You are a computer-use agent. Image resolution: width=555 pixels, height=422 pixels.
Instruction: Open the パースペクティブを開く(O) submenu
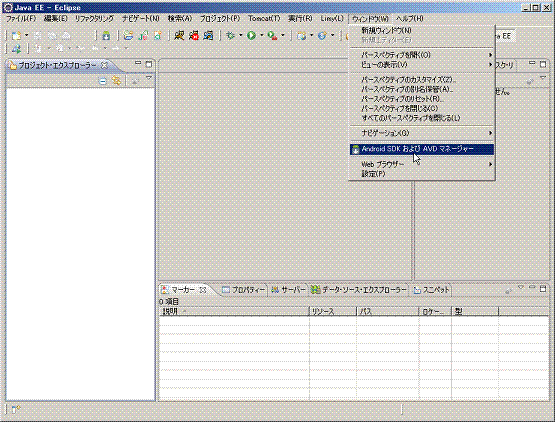(x=422, y=55)
